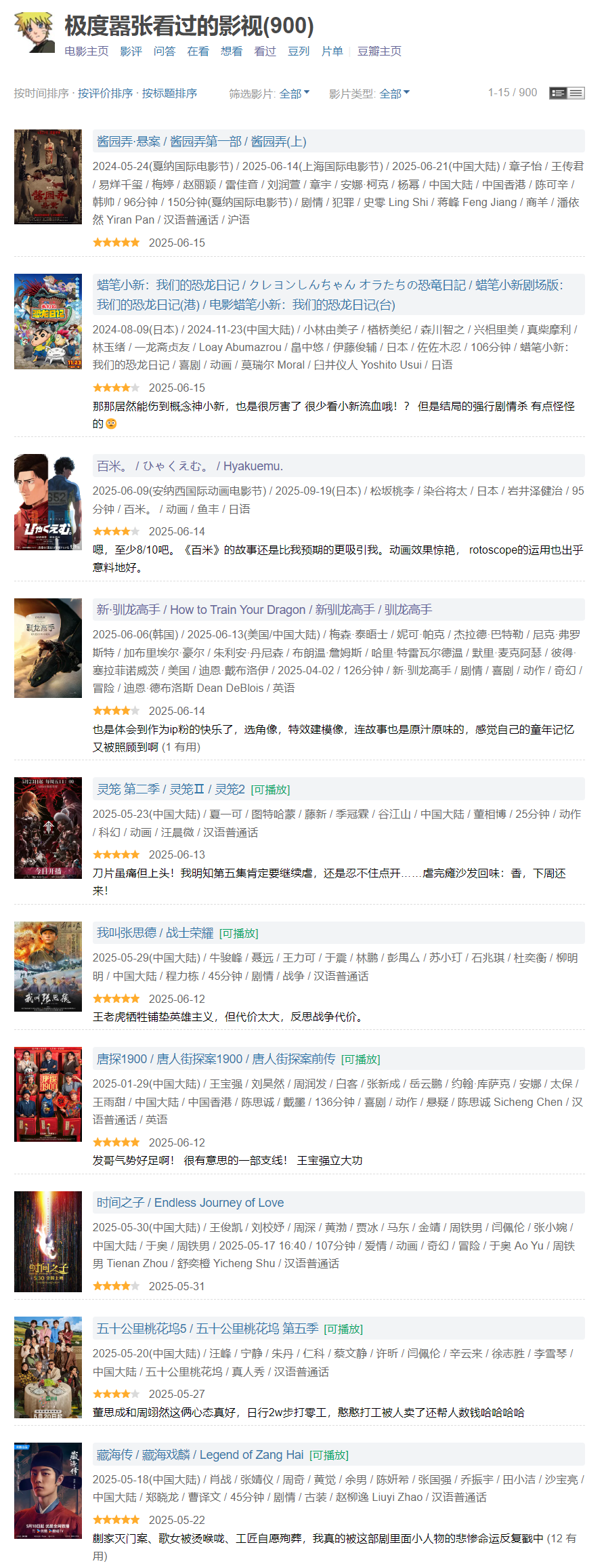Open 灵笼 第二季 poster thumbnail
This screenshot has height=1568, width=606.
(x=48, y=828)
